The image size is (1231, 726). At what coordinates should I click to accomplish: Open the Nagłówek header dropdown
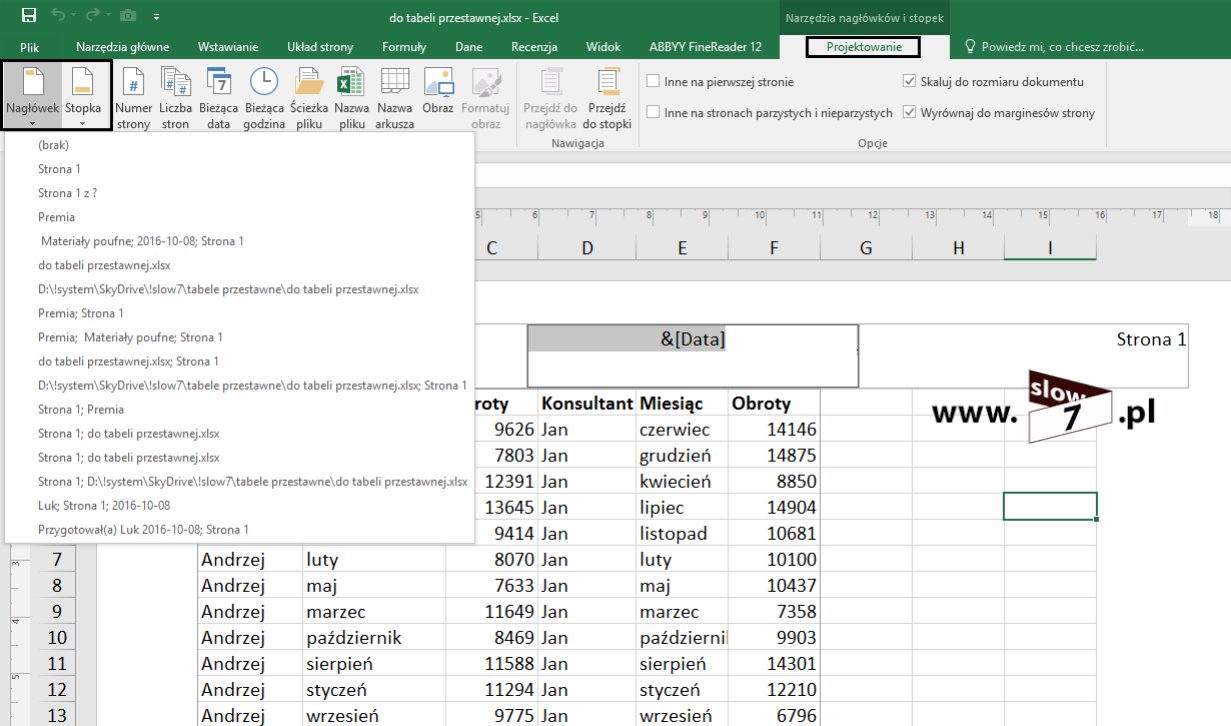point(32,97)
